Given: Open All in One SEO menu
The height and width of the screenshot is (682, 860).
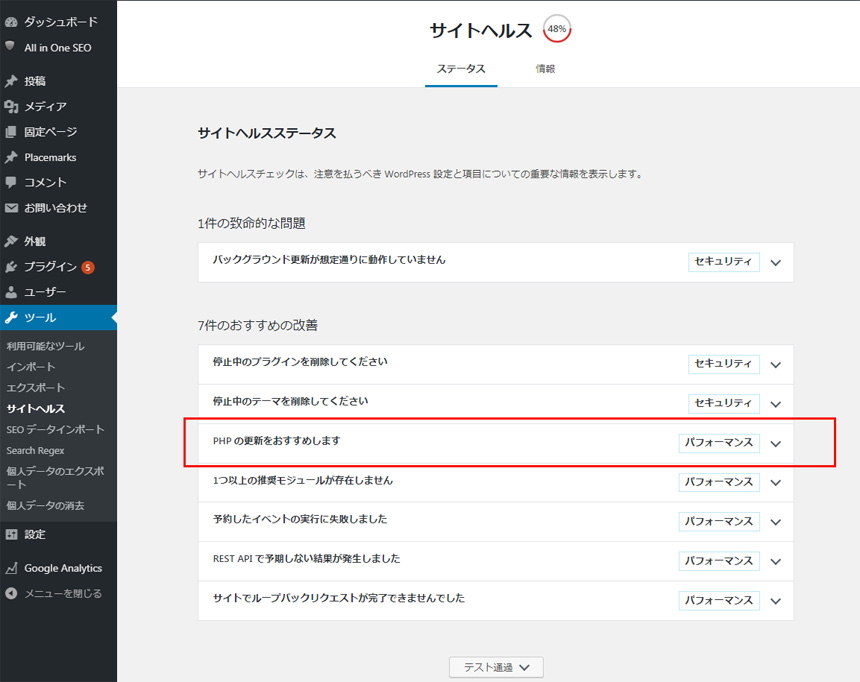Looking at the screenshot, I should click(58, 48).
